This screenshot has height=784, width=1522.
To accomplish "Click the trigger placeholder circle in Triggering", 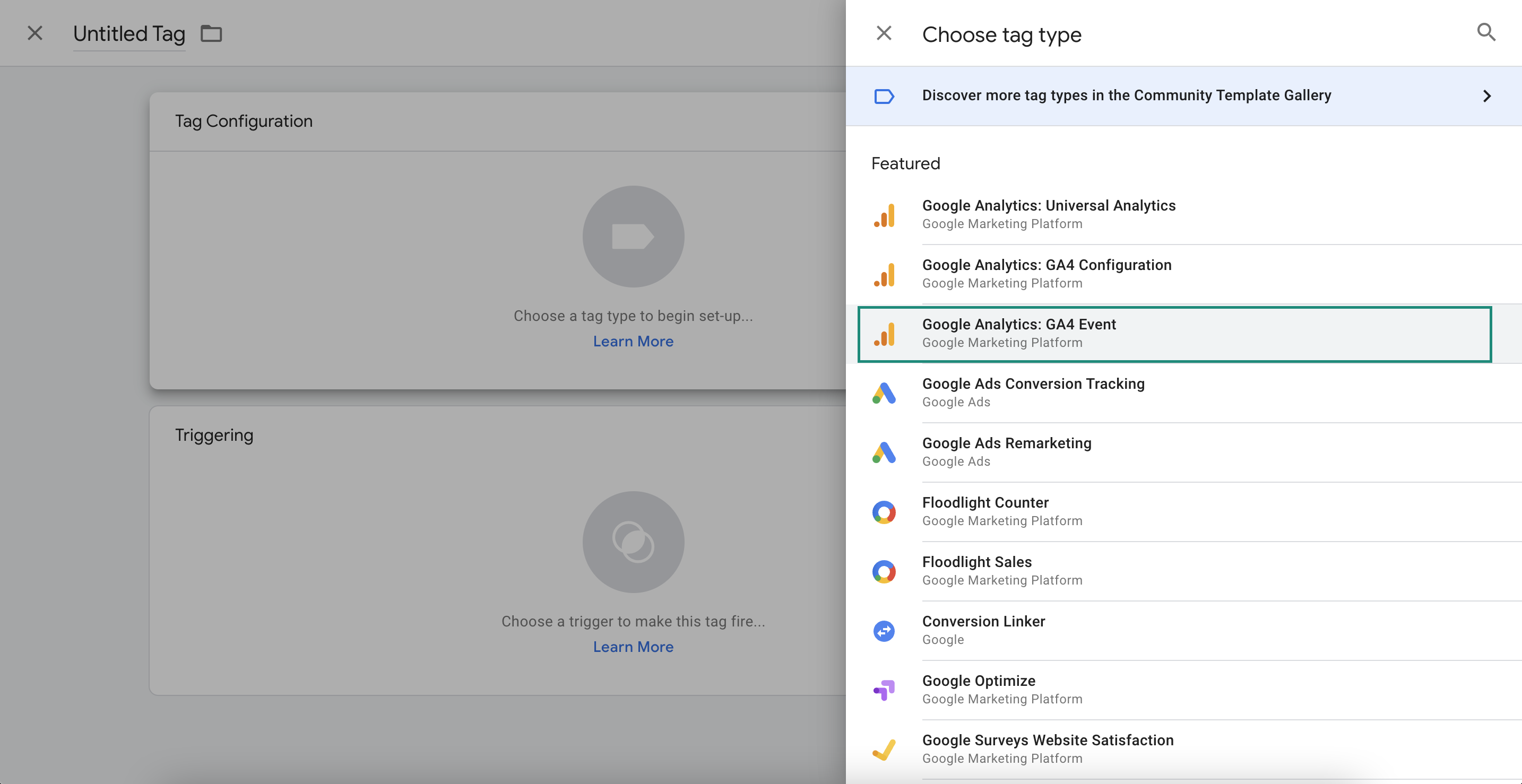I will point(634,542).
